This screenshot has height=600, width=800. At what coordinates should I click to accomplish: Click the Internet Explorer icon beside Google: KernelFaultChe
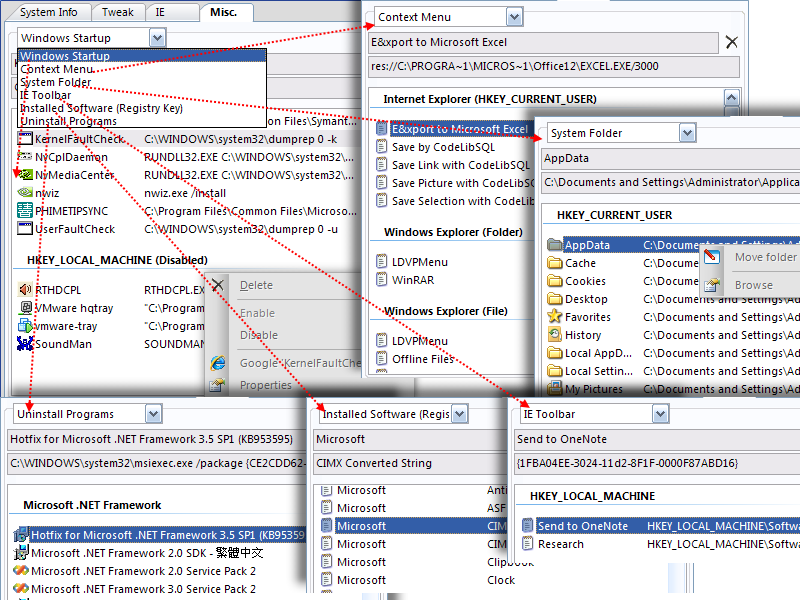218,363
